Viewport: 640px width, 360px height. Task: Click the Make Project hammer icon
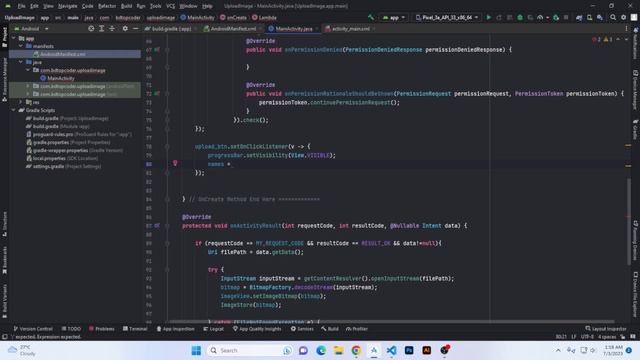pos(371,18)
